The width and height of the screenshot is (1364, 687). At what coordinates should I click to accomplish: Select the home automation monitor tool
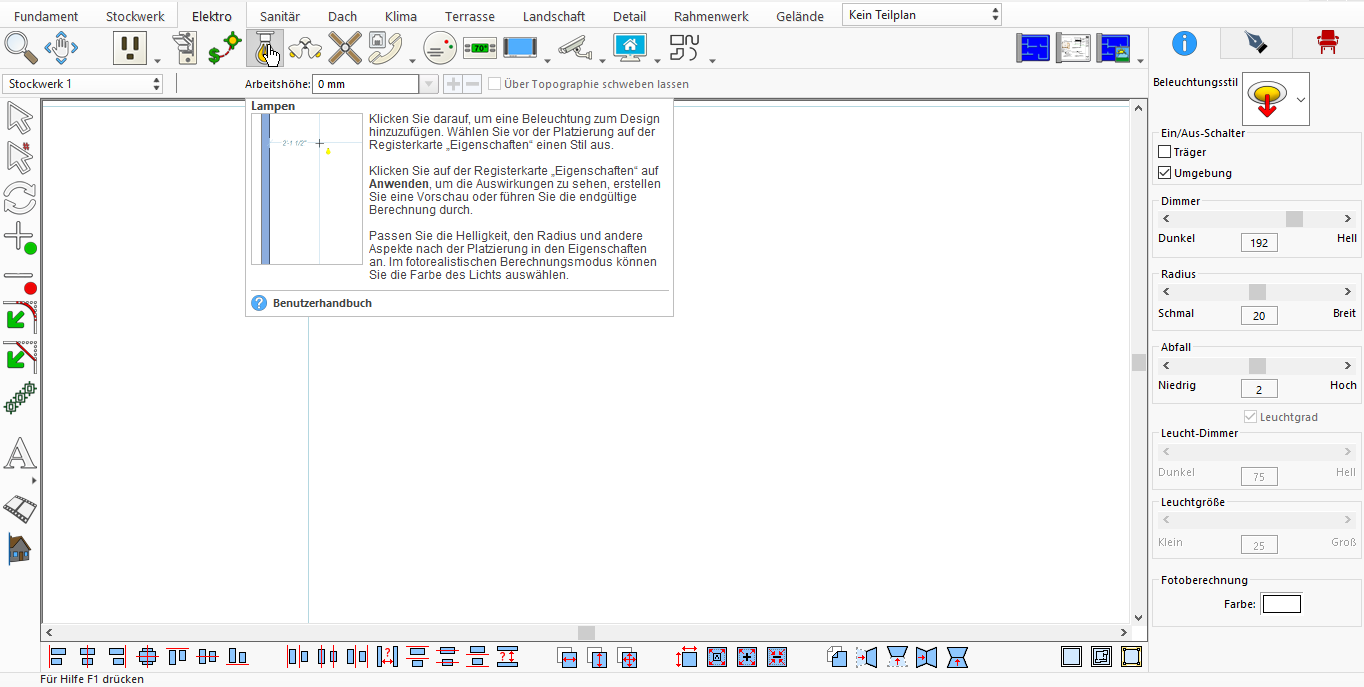tap(630, 47)
